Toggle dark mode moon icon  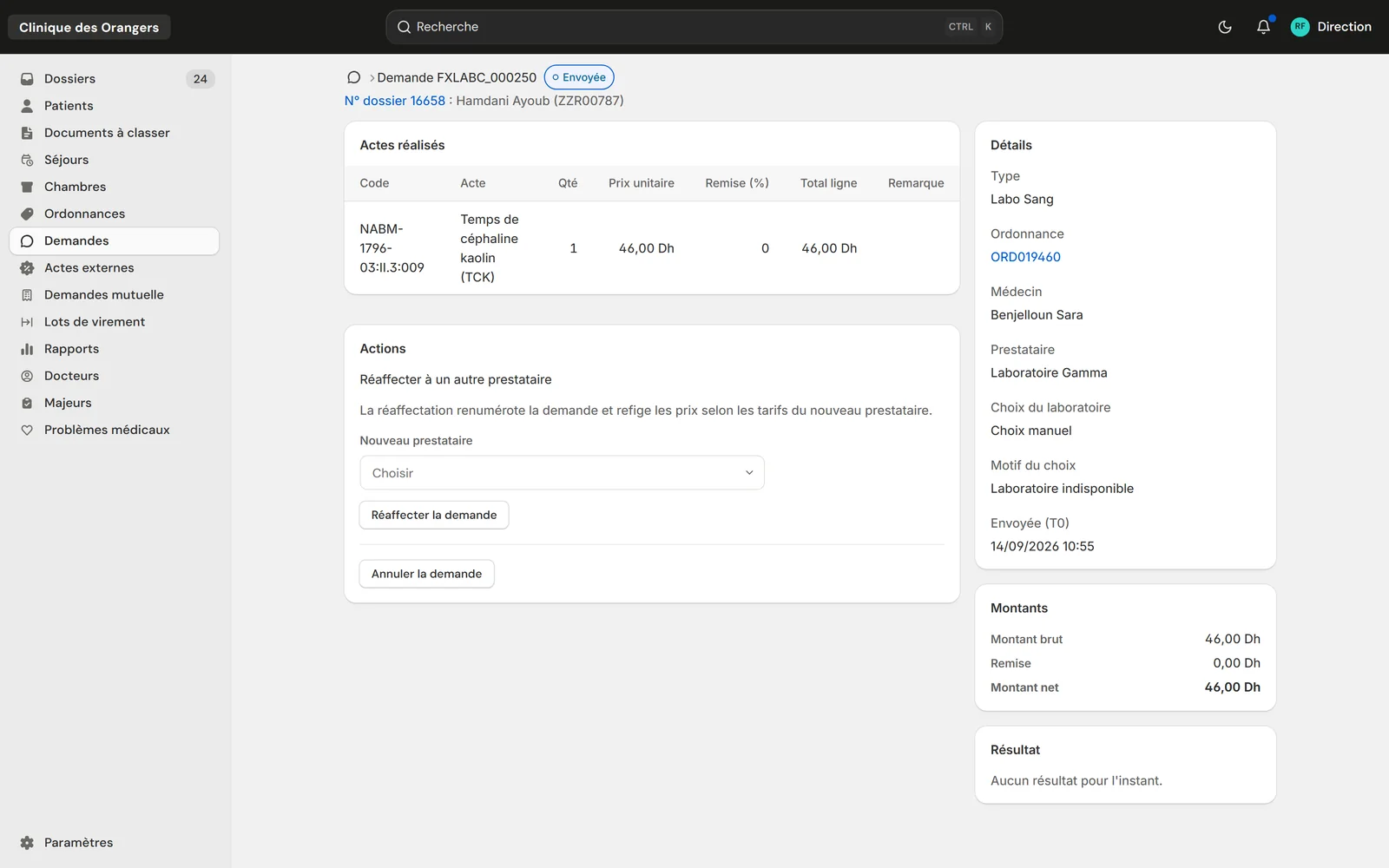[x=1225, y=27]
